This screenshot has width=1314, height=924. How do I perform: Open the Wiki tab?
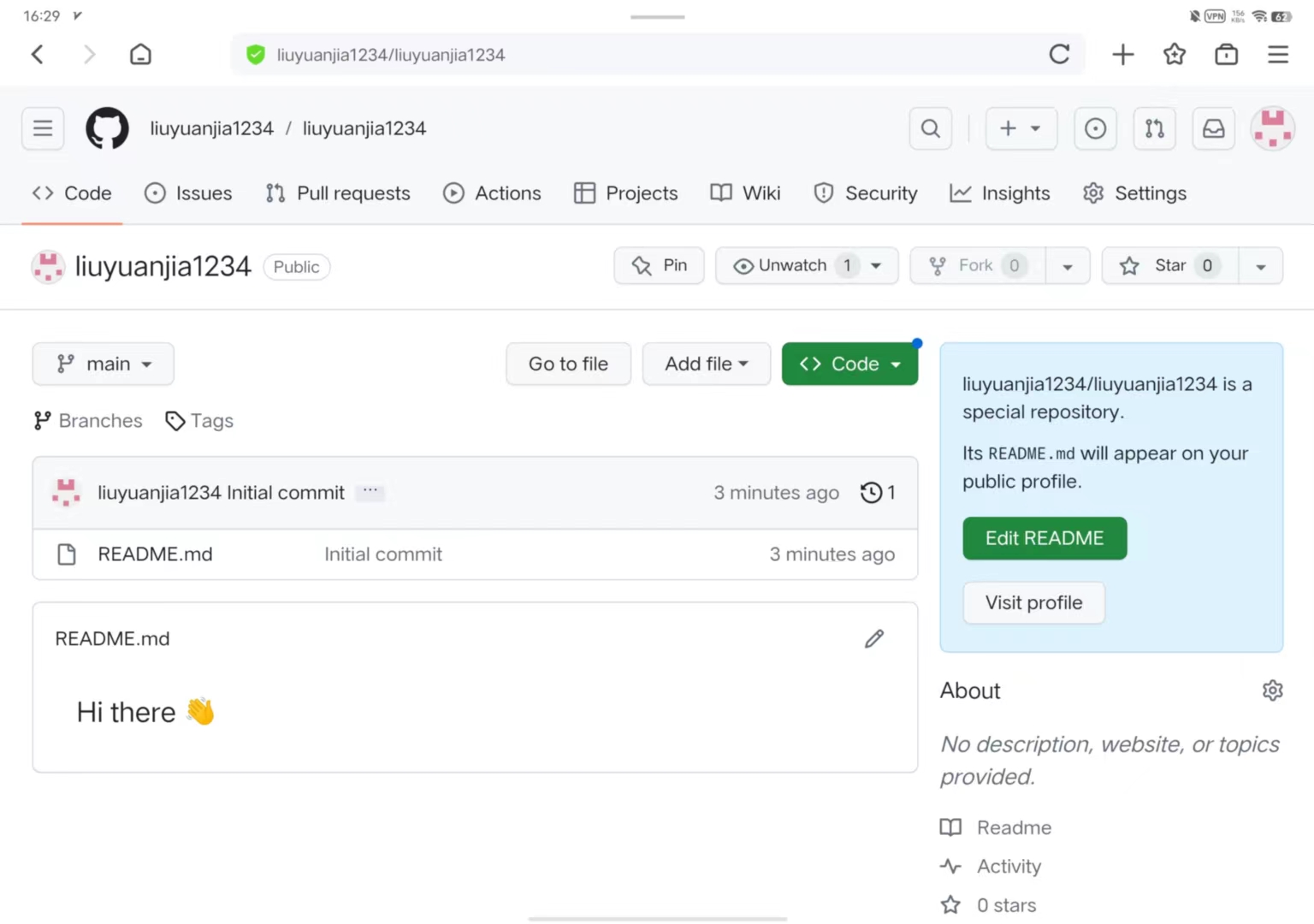[745, 193]
